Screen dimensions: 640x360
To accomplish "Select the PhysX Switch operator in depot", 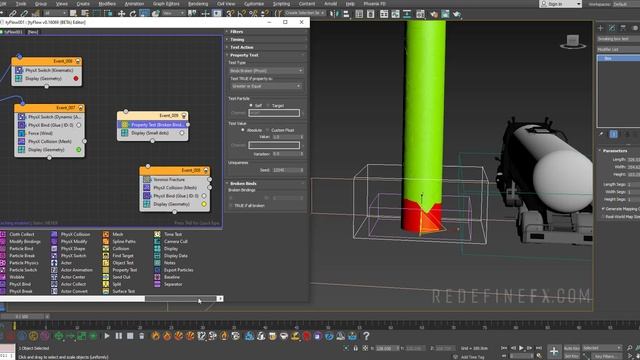I will pyautogui.click(x=69, y=256).
